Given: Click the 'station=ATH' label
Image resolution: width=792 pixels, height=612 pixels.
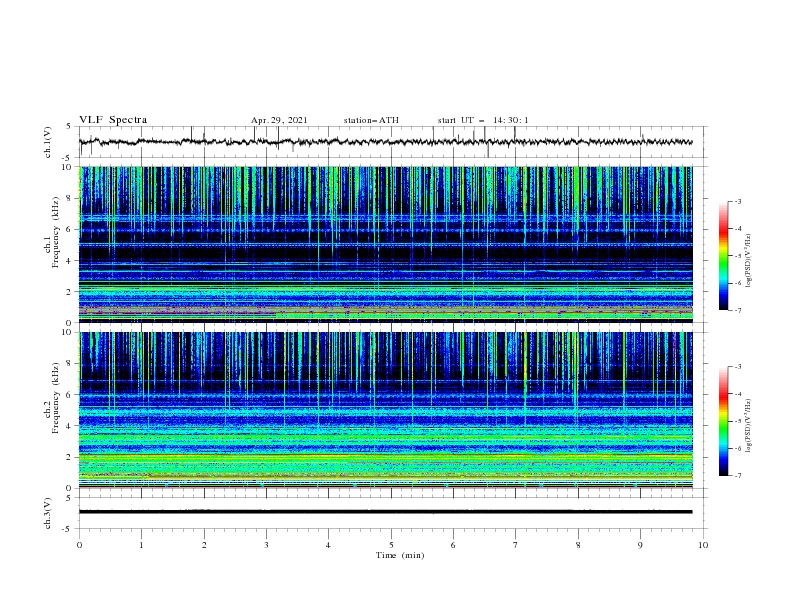Looking at the screenshot, I should (x=371, y=120).
